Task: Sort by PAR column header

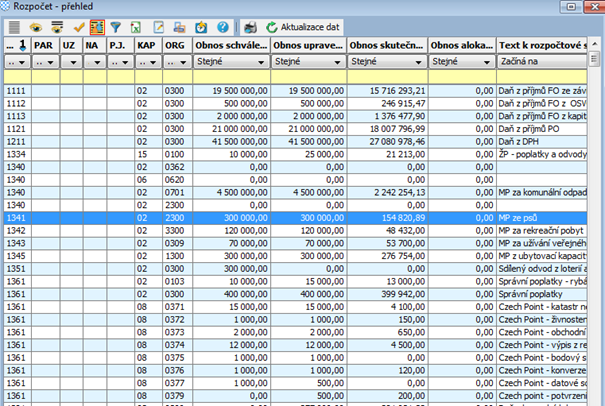Action: pos(45,46)
